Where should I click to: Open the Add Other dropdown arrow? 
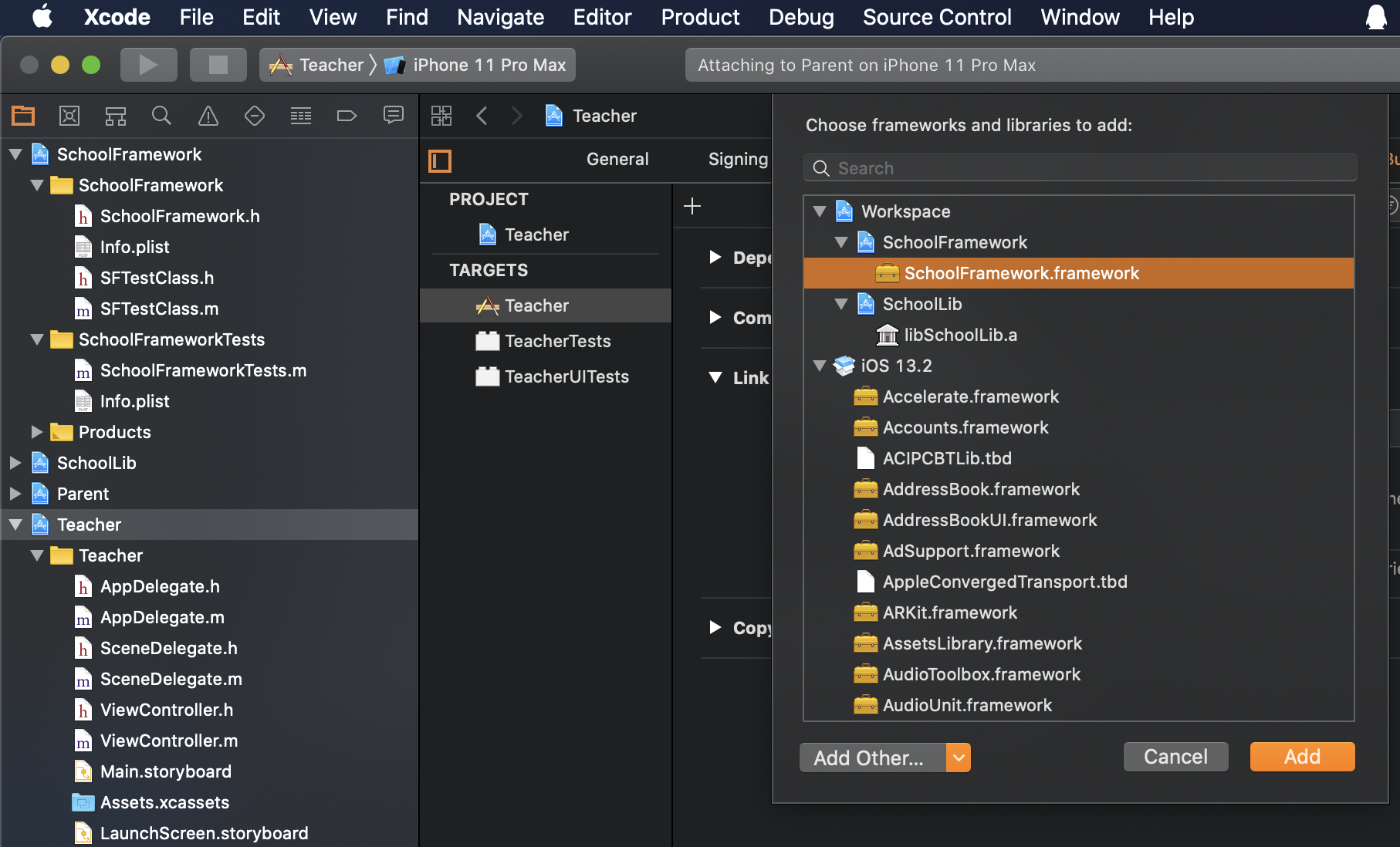tap(959, 758)
